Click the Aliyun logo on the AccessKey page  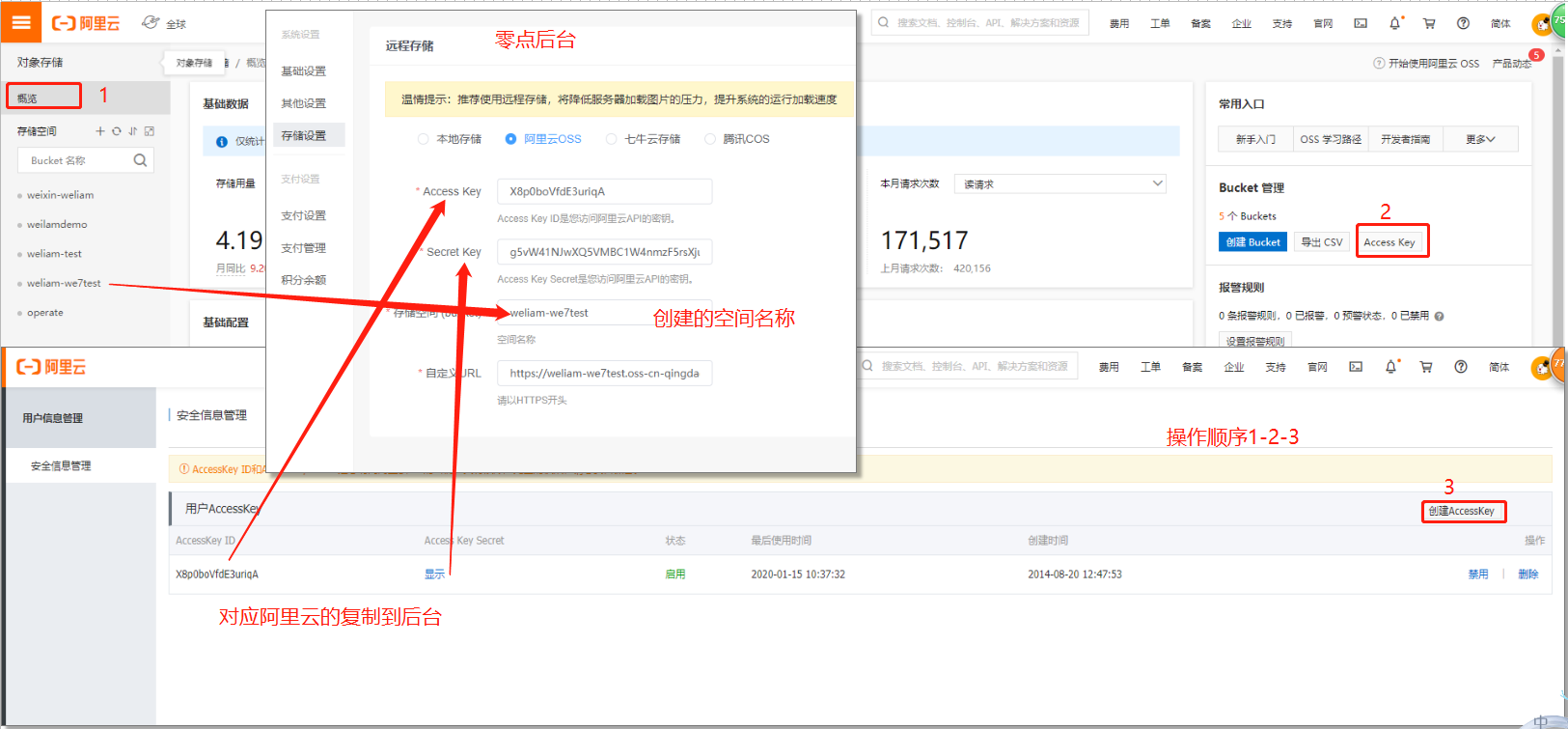click(51, 367)
